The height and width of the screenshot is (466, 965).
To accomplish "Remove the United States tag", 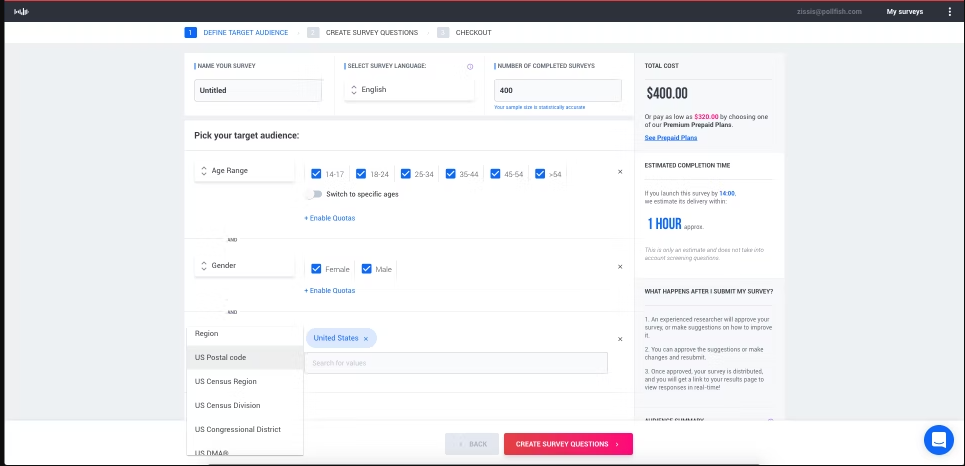I will tap(366, 339).
